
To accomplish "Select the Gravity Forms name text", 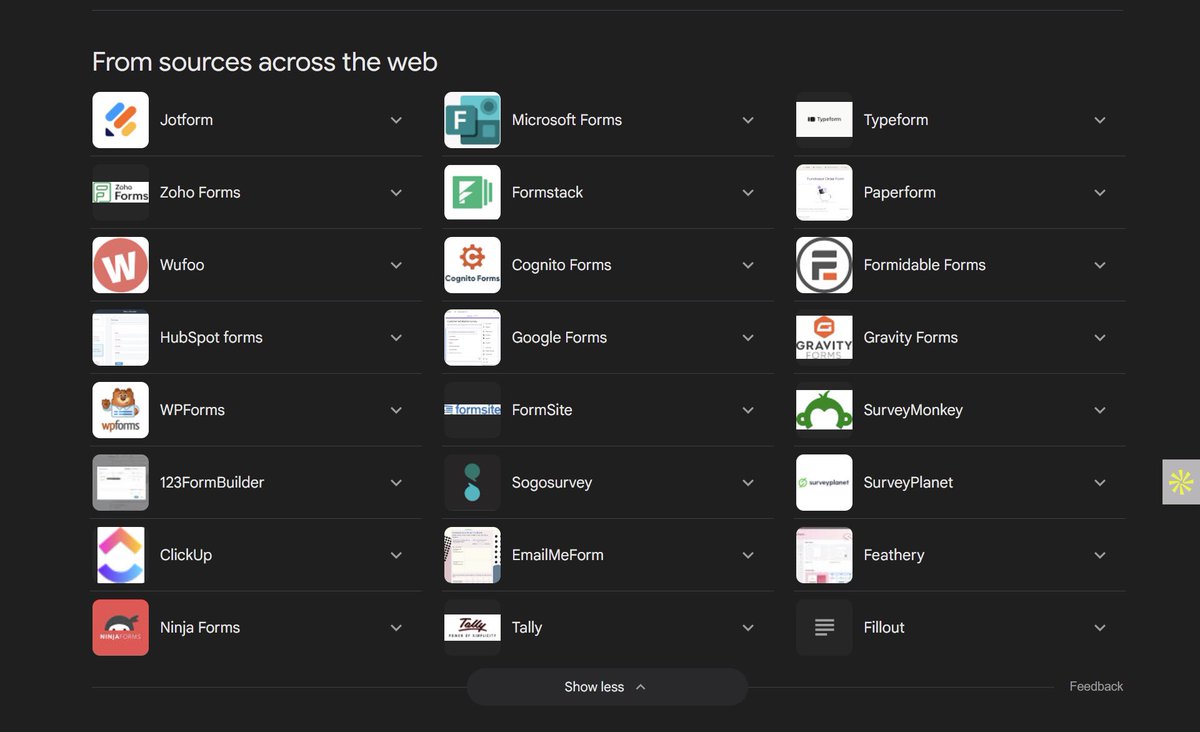I will coord(911,337).
